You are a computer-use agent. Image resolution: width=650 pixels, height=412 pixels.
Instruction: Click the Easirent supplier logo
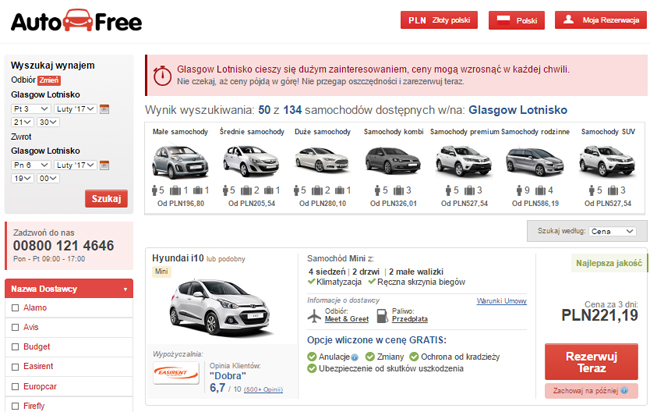click(176, 373)
